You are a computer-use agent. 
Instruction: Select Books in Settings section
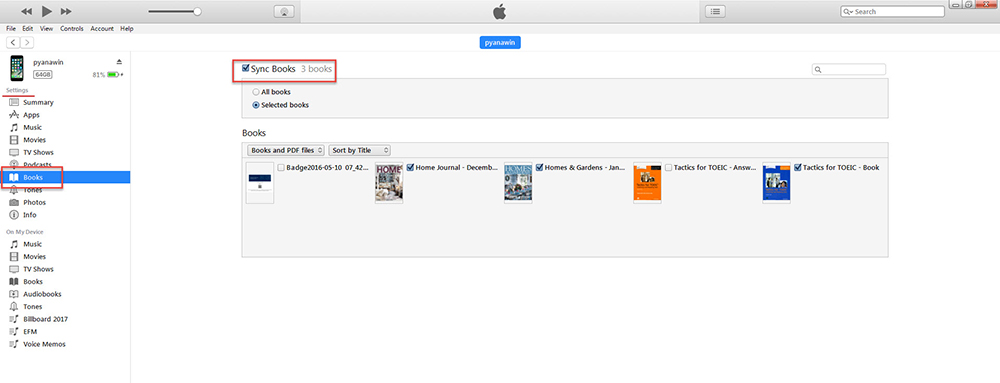pos(65,177)
